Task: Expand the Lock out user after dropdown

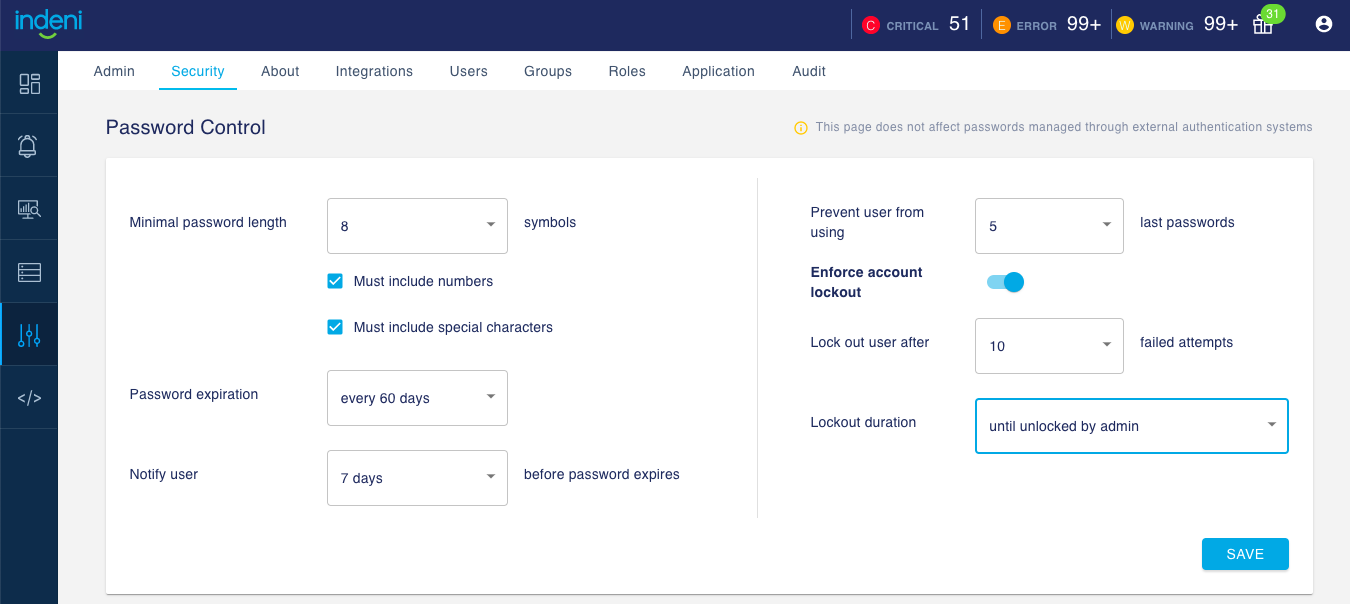Action: pos(1049,346)
